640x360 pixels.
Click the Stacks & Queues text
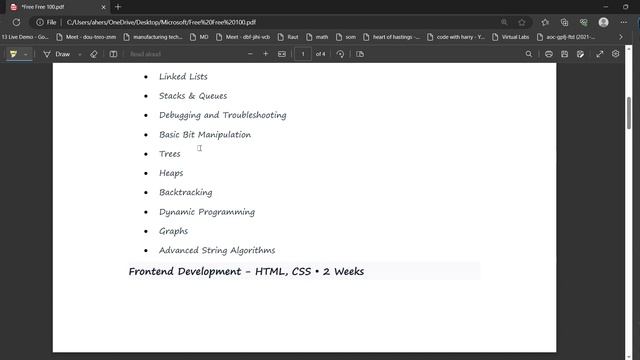coord(193,96)
